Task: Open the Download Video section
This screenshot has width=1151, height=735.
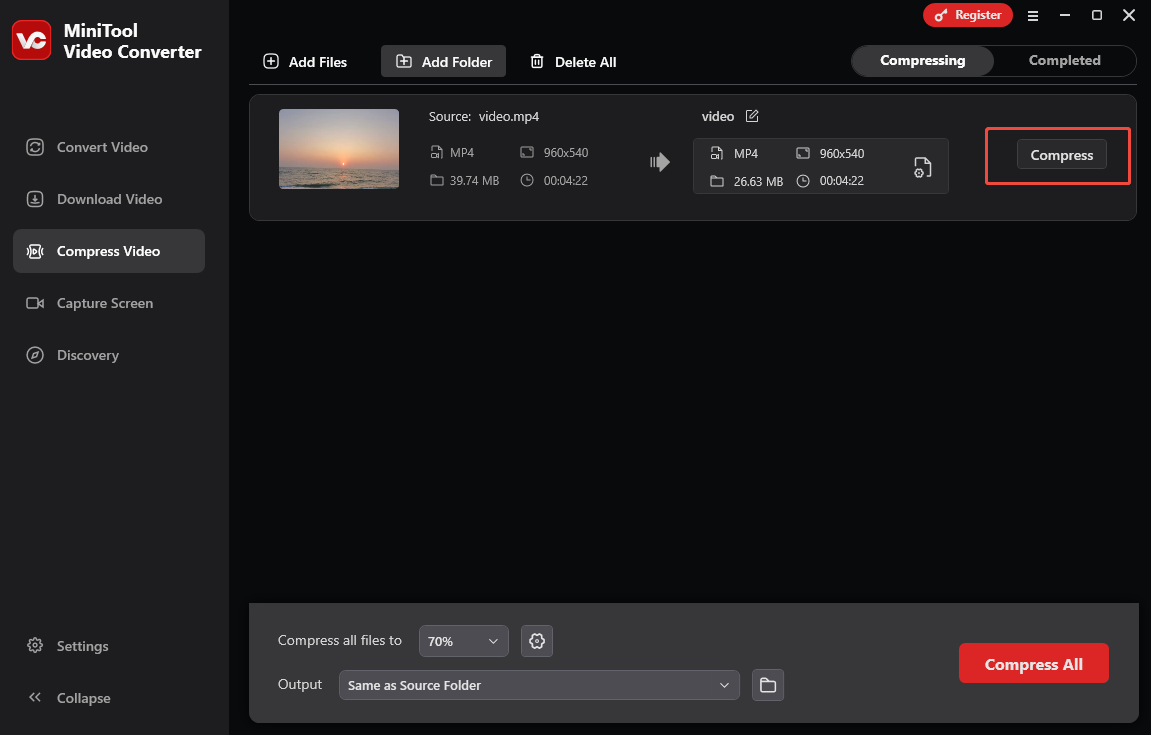Action: [x=109, y=199]
